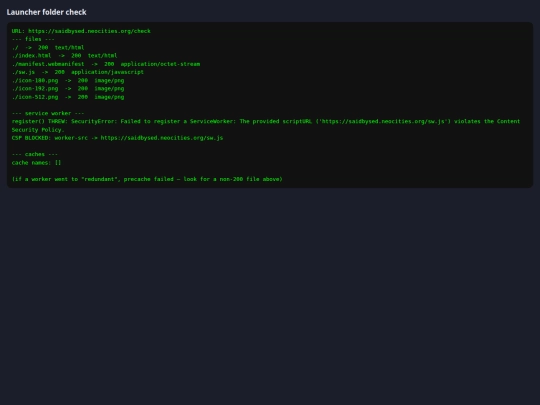Click the '--- service worker ---' section header
The width and height of the screenshot is (540, 405).
(x=48, y=113)
